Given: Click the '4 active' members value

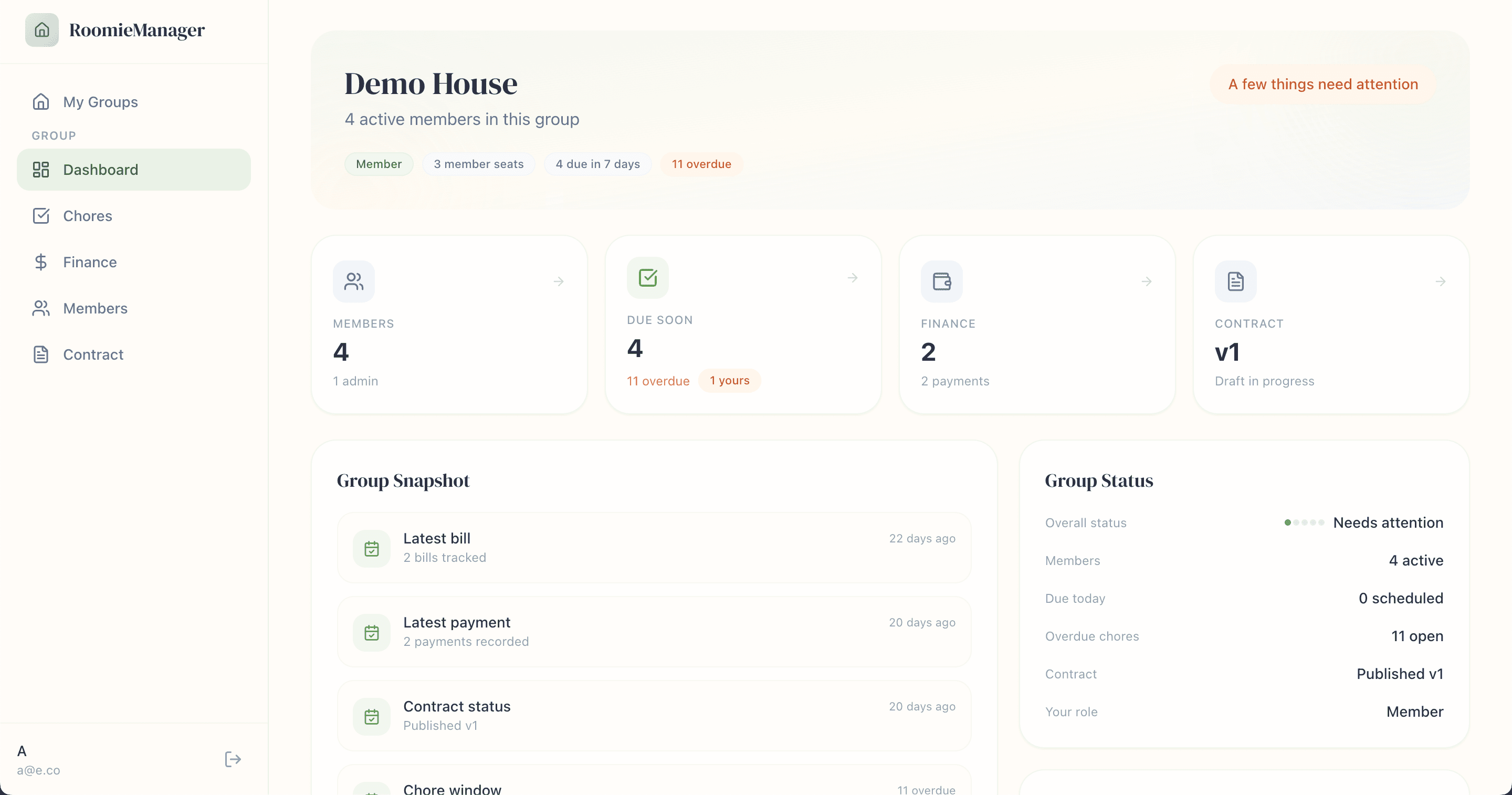Looking at the screenshot, I should click(1416, 561).
